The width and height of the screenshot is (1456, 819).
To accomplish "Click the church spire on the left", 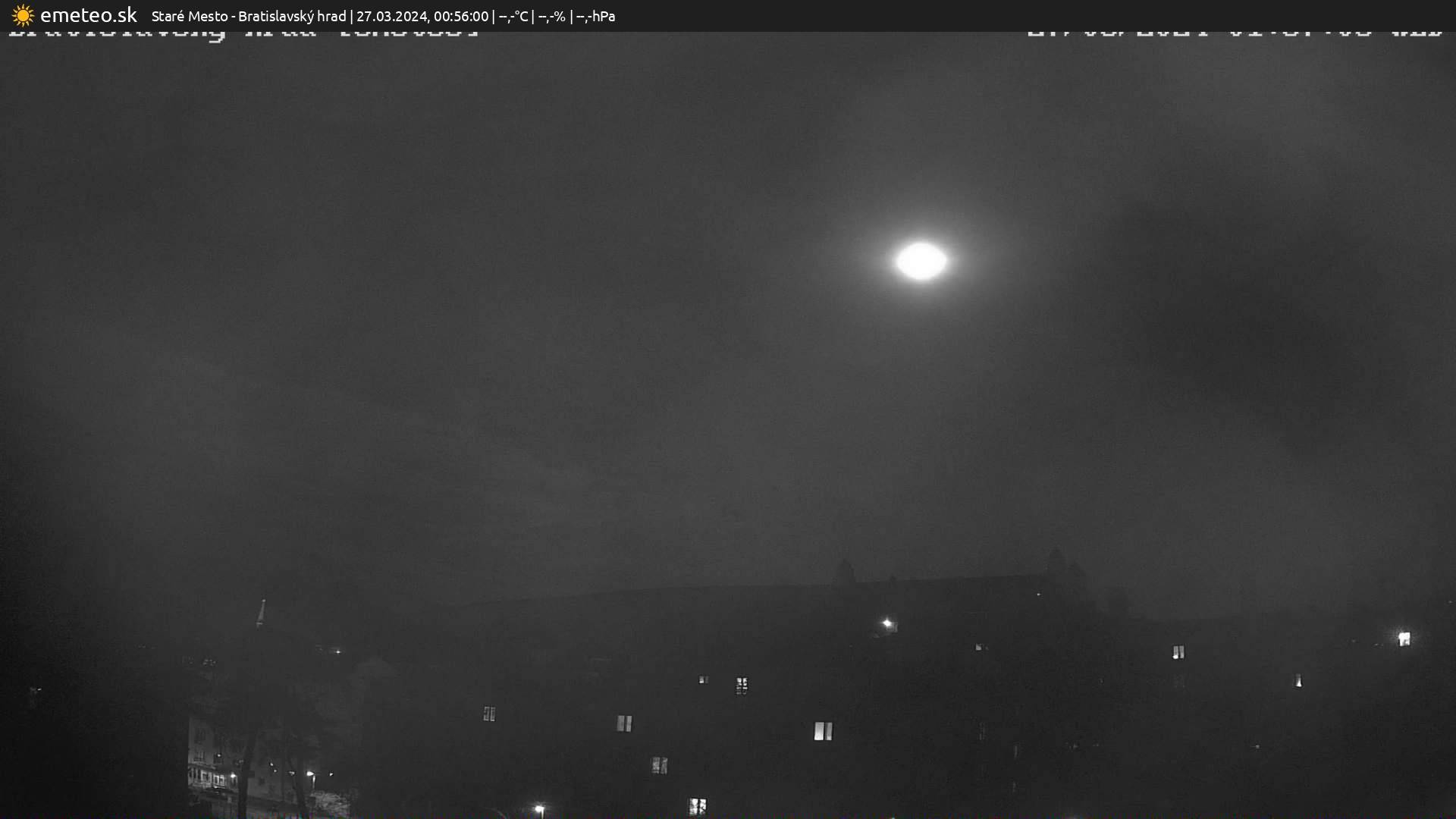I will pyautogui.click(x=261, y=613).
